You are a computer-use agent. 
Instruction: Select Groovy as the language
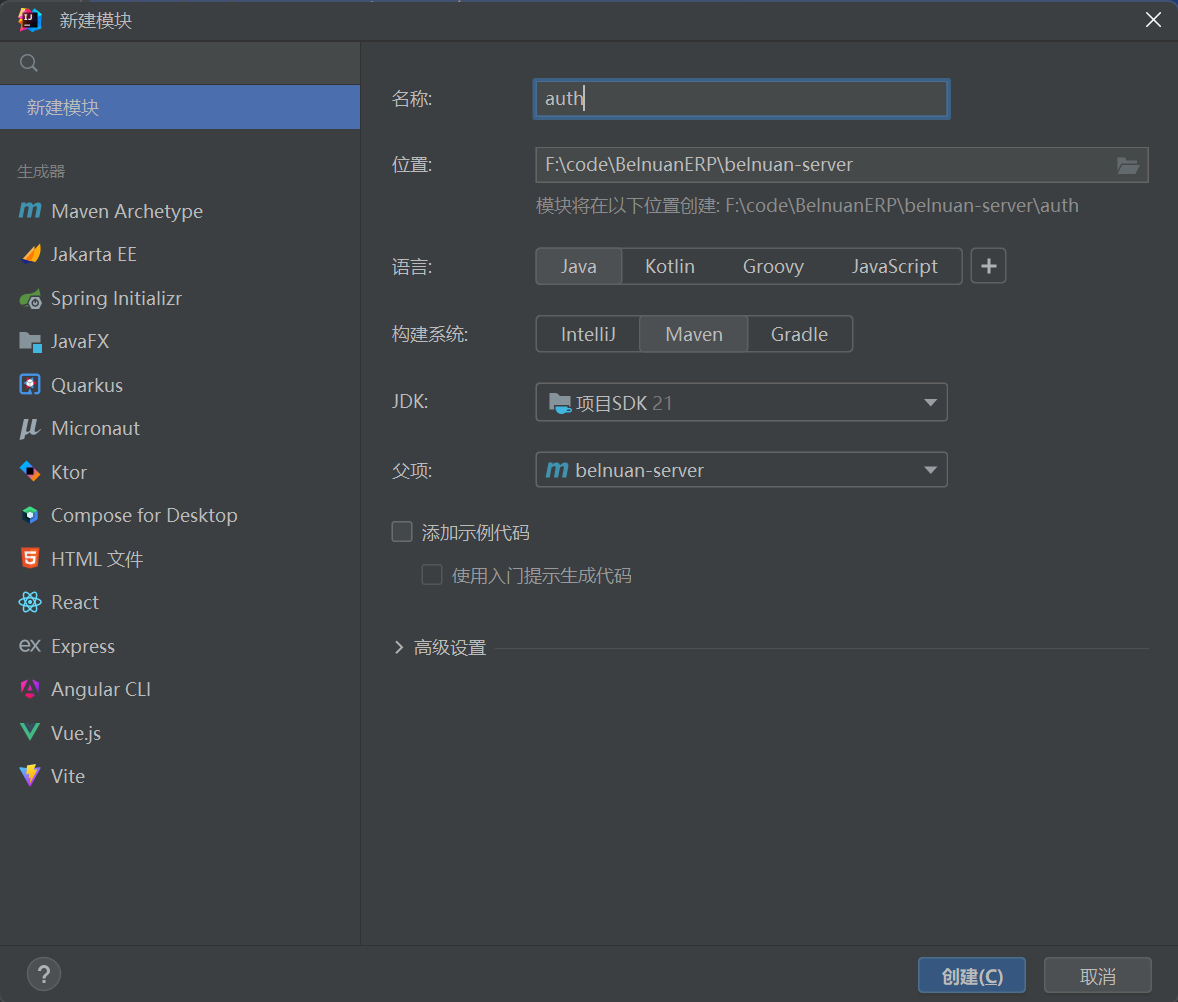pos(773,267)
